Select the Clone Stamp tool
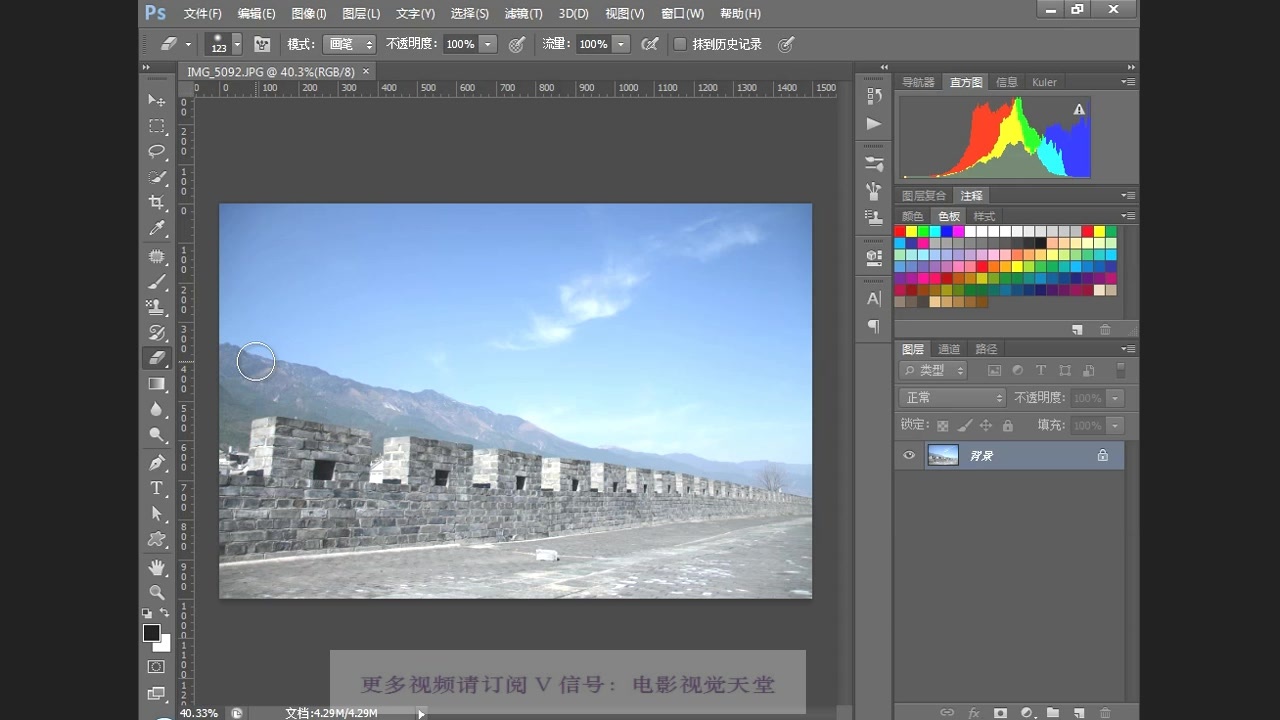1280x720 pixels. 157,307
